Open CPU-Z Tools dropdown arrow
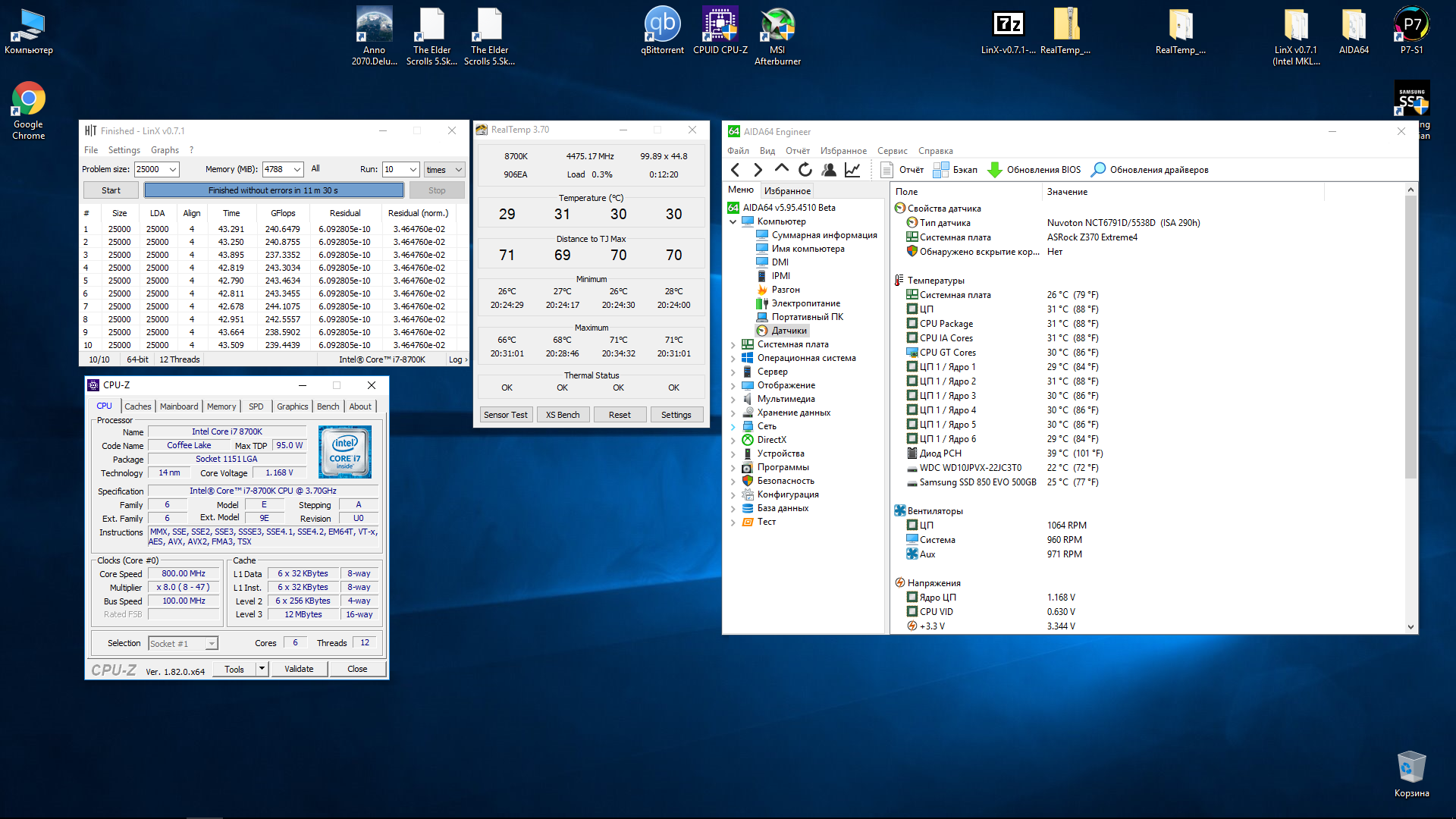 (262, 669)
